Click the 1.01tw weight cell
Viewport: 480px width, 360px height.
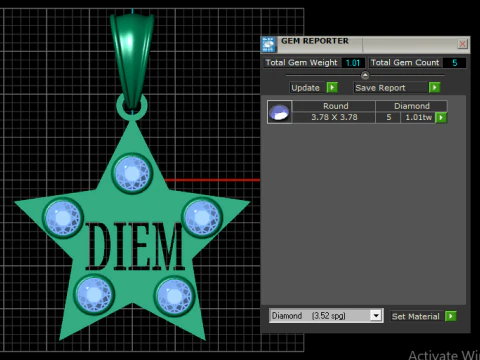coord(418,117)
